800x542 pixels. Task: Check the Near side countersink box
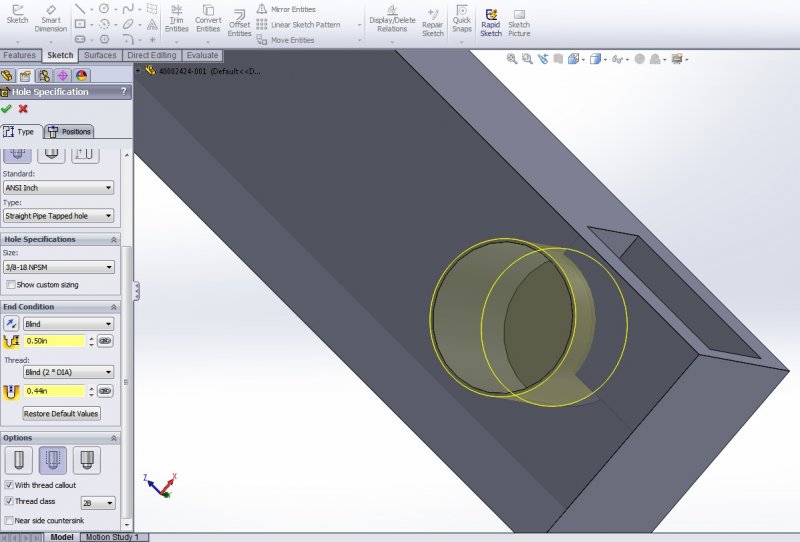(x=10, y=520)
